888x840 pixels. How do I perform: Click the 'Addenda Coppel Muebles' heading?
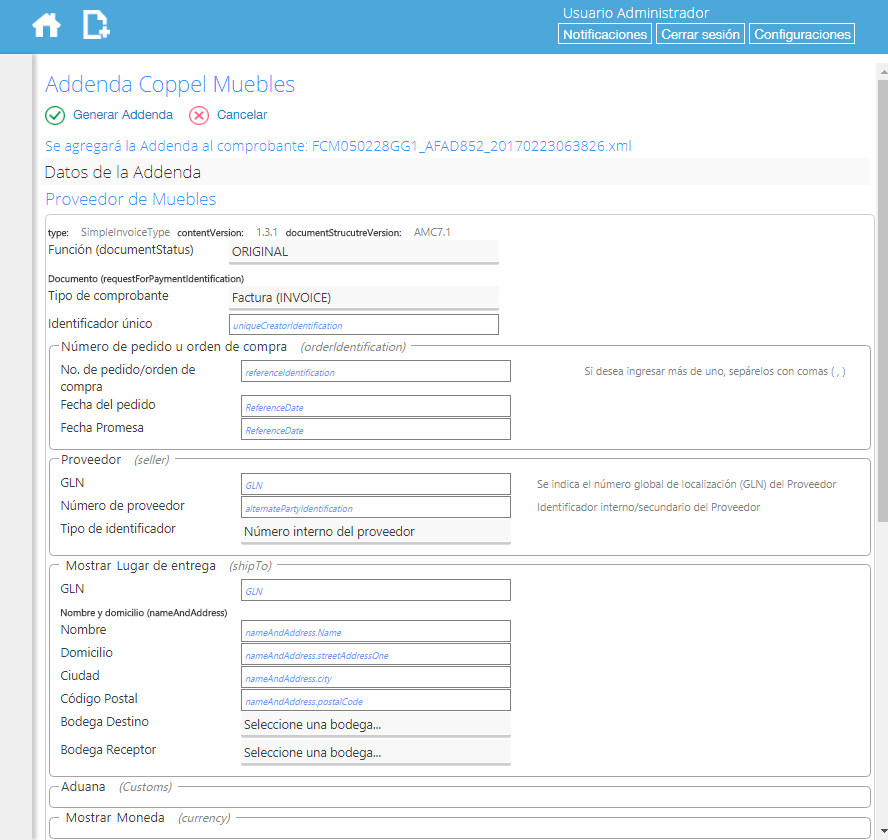pyautogui.click(x=170, y=84)
